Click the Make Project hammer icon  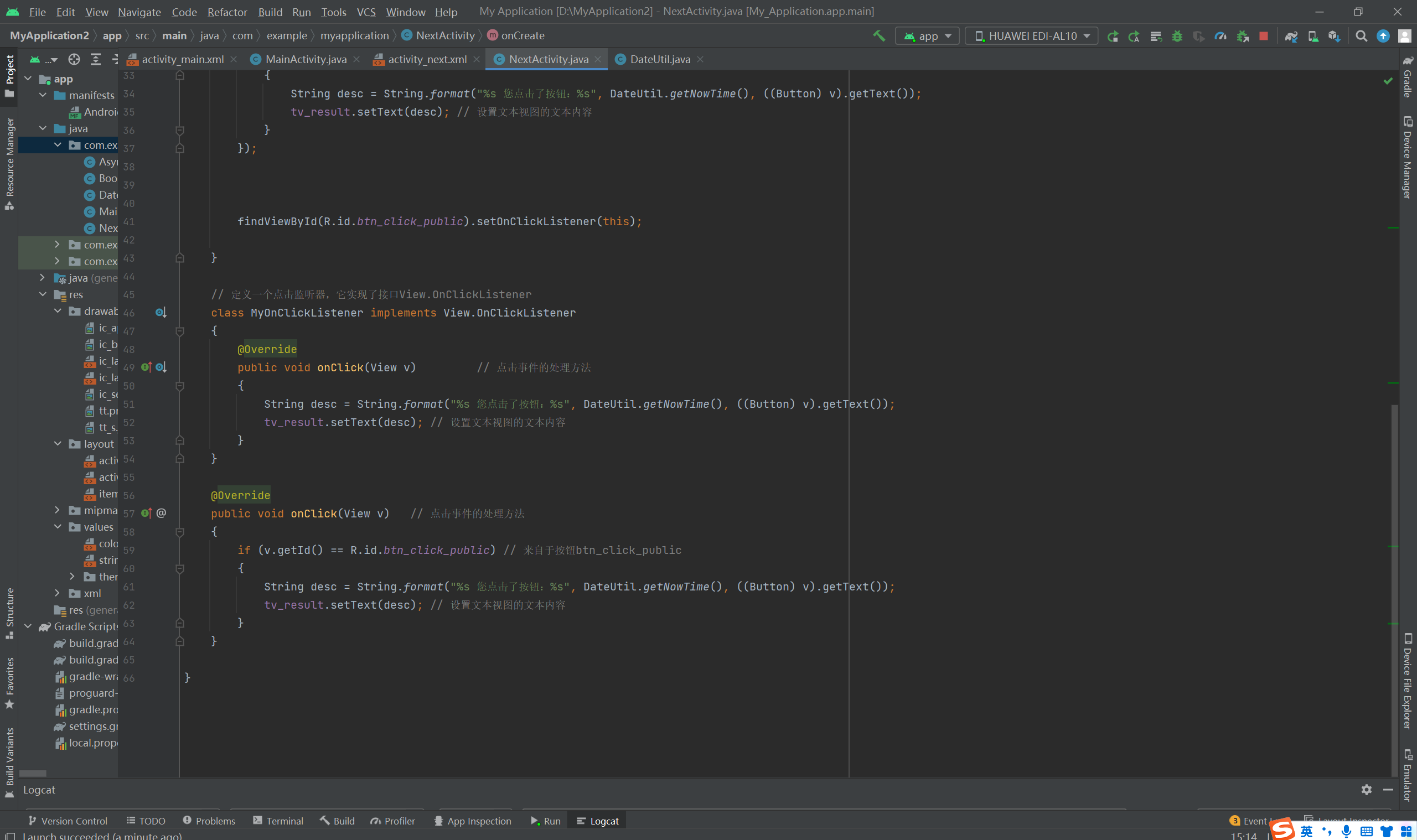tap(878, 35)
